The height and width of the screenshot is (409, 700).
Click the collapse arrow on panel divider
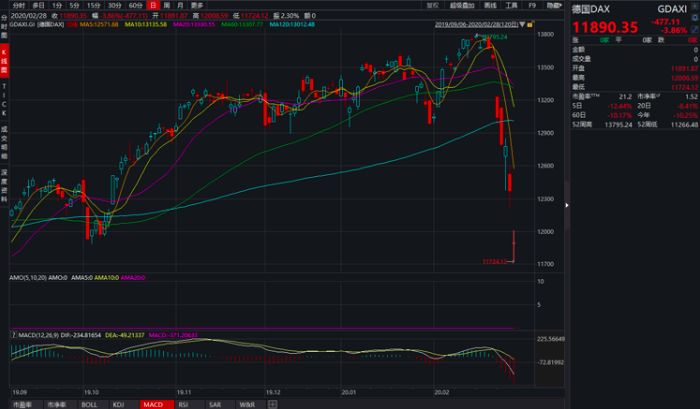567,205
